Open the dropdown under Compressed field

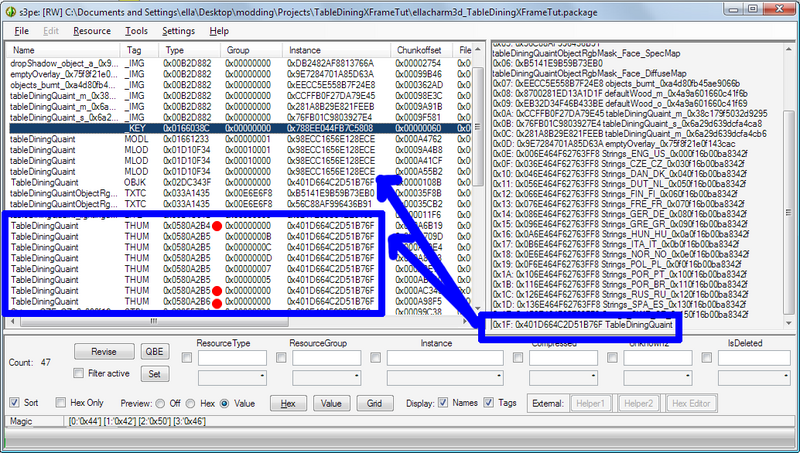563,378
